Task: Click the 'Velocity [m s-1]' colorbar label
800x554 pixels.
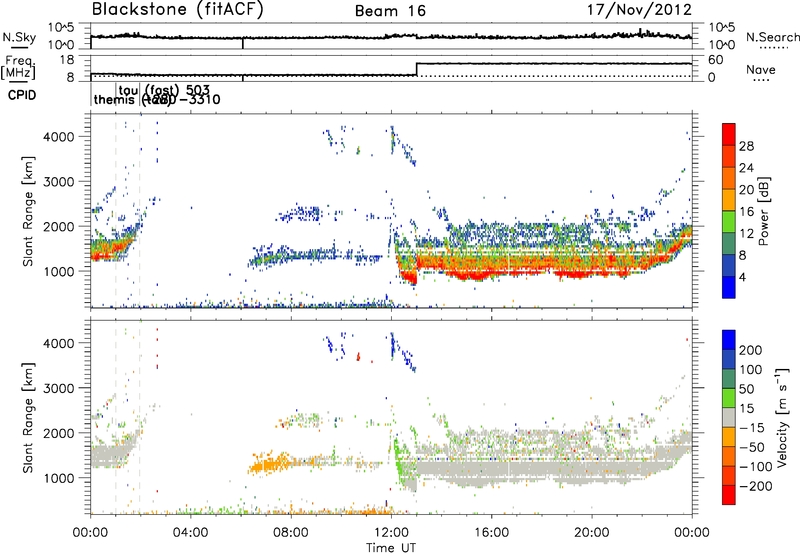Action: click(782, 417)
